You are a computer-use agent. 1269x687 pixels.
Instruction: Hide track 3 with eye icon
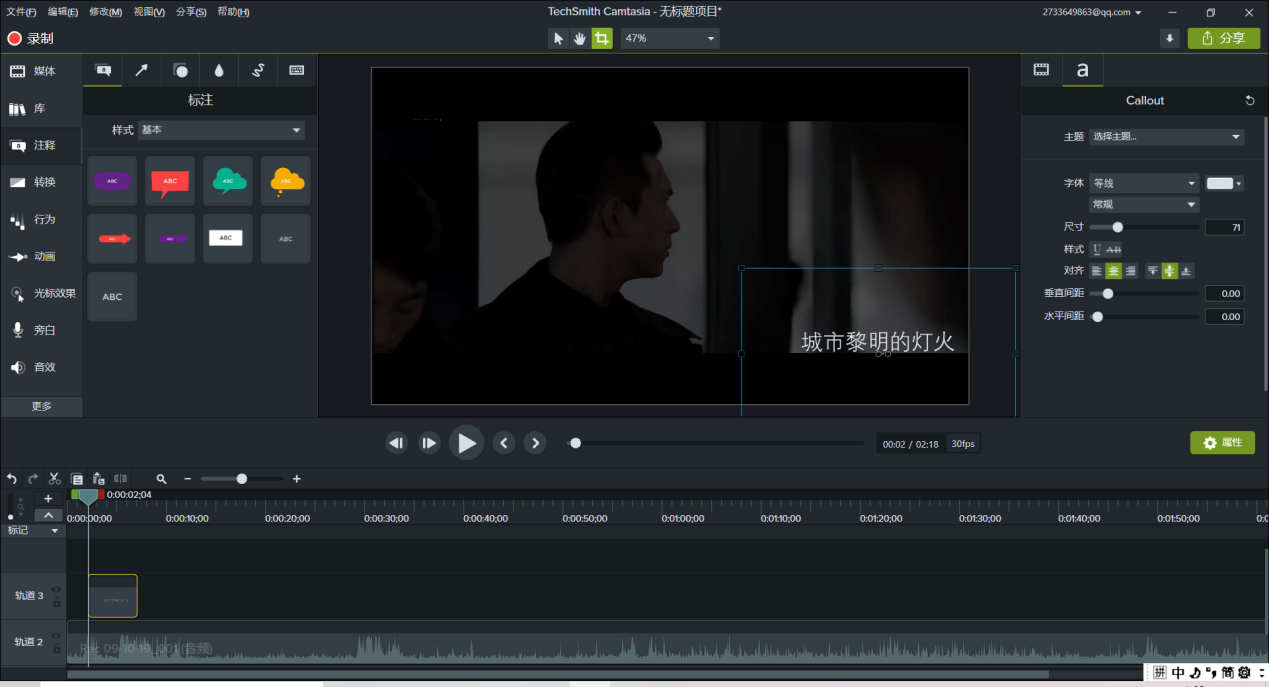(x=56, y=589)
